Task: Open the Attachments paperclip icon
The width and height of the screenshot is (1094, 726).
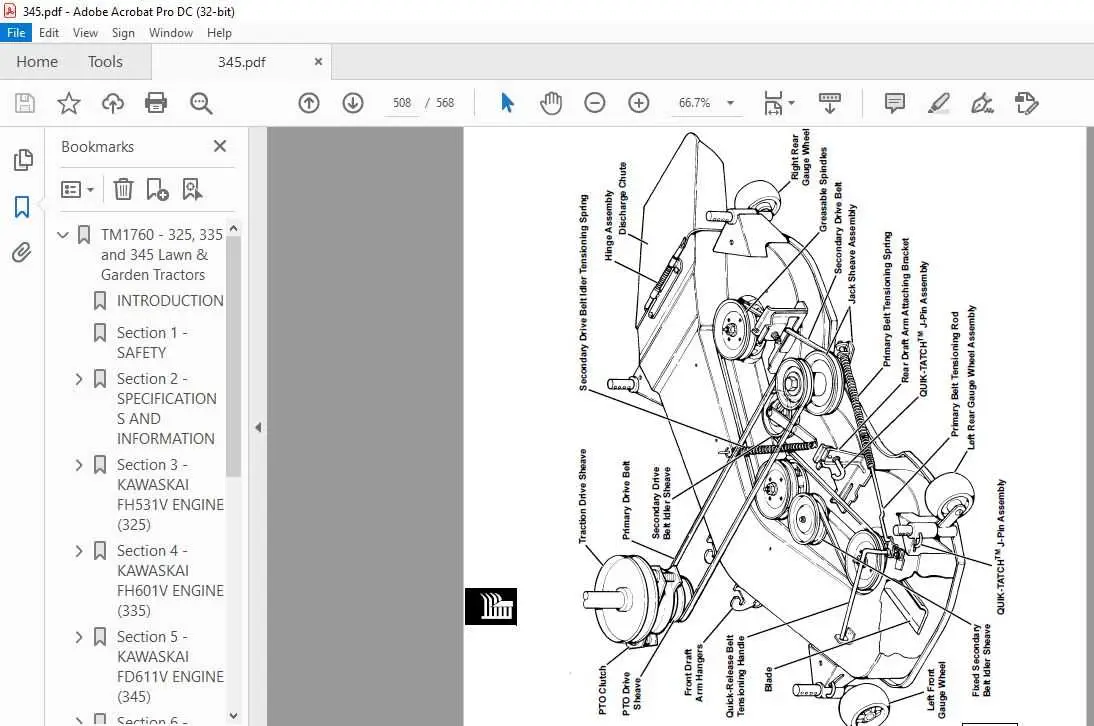Action: pyautogui.click(x=22, y=252)
